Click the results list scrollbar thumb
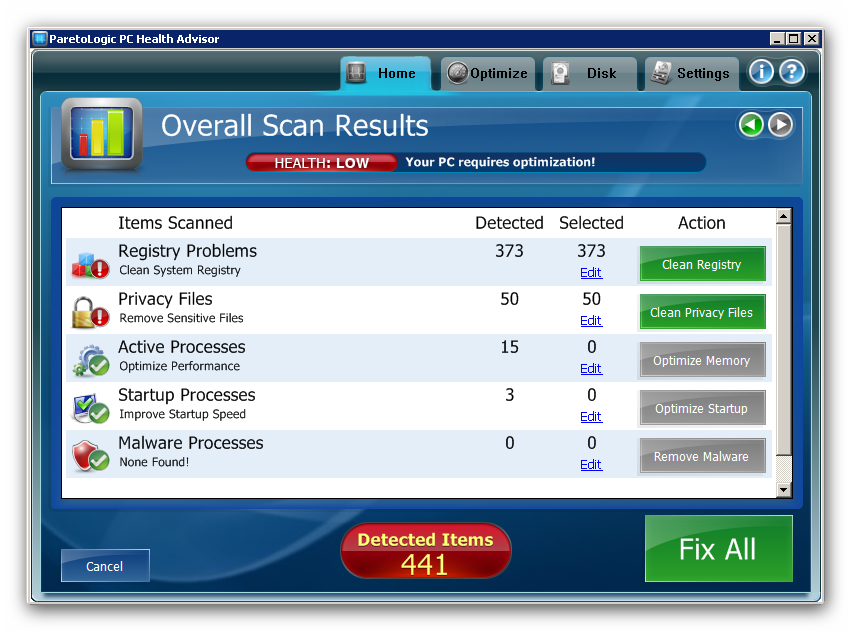The width and height of the screenshot is (852, 632). (x=783, y=340)
